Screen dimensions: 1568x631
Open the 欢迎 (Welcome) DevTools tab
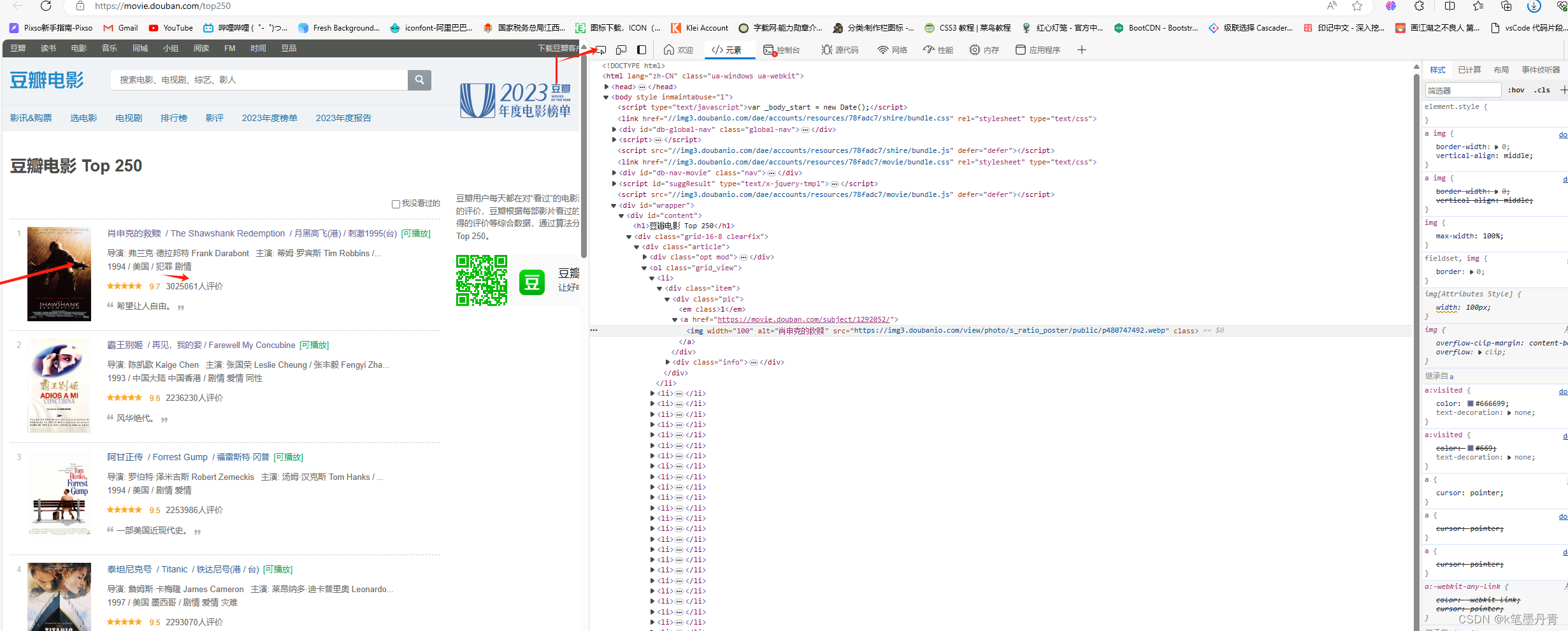coord(678,50)
